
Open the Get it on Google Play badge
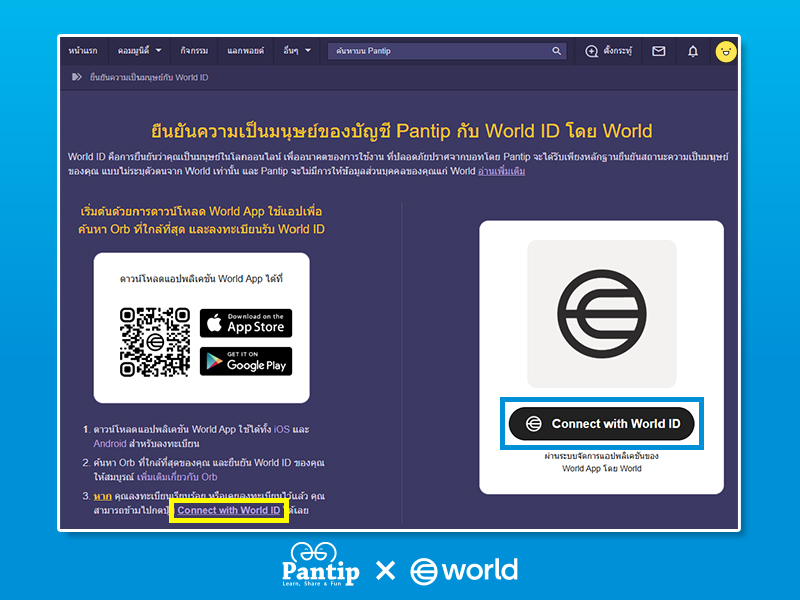point(246,361)
